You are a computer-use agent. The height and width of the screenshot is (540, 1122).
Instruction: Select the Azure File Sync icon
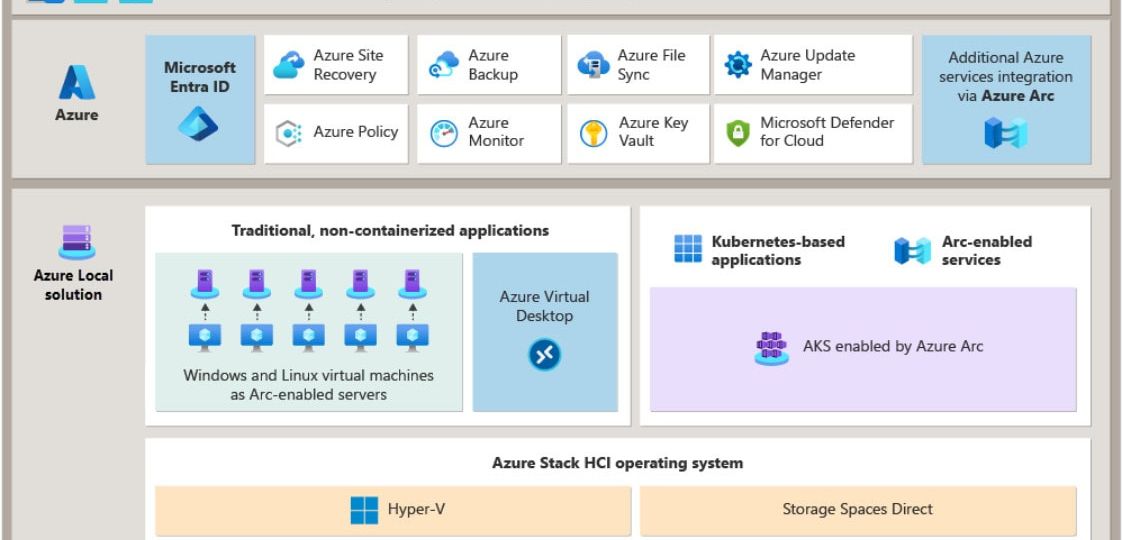pos(595,63)
